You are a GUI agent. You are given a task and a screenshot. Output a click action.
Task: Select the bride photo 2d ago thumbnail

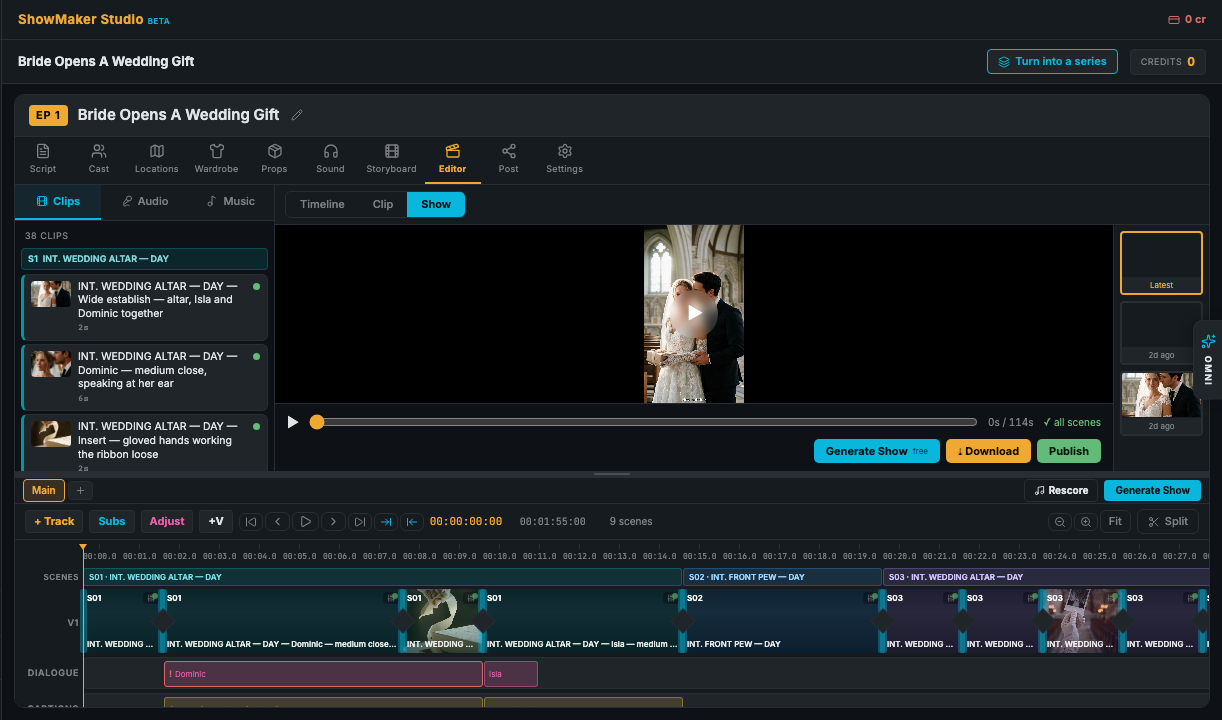1161,404
